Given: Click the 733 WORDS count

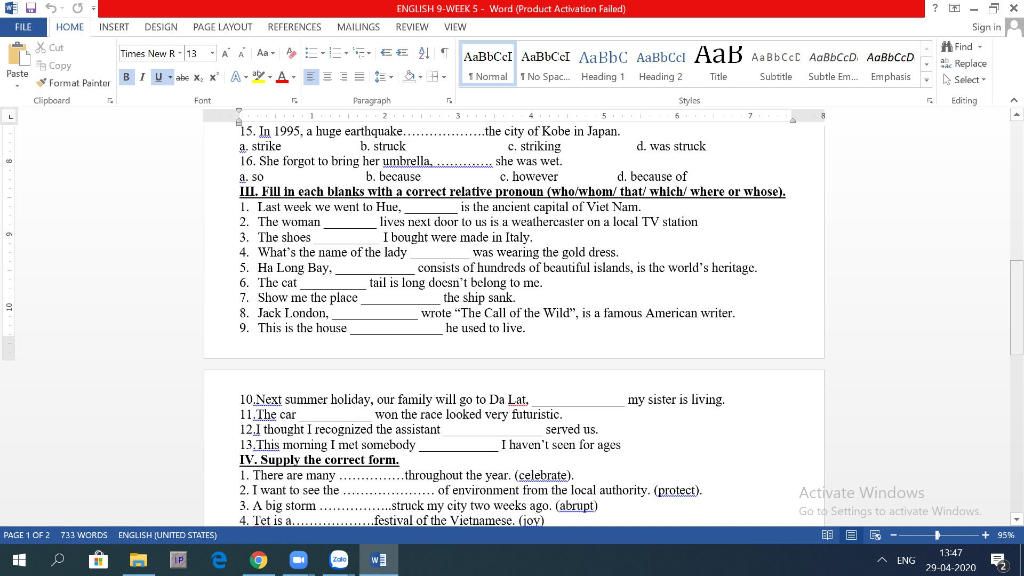Looking at the screenshot, I should pos(84,535).
